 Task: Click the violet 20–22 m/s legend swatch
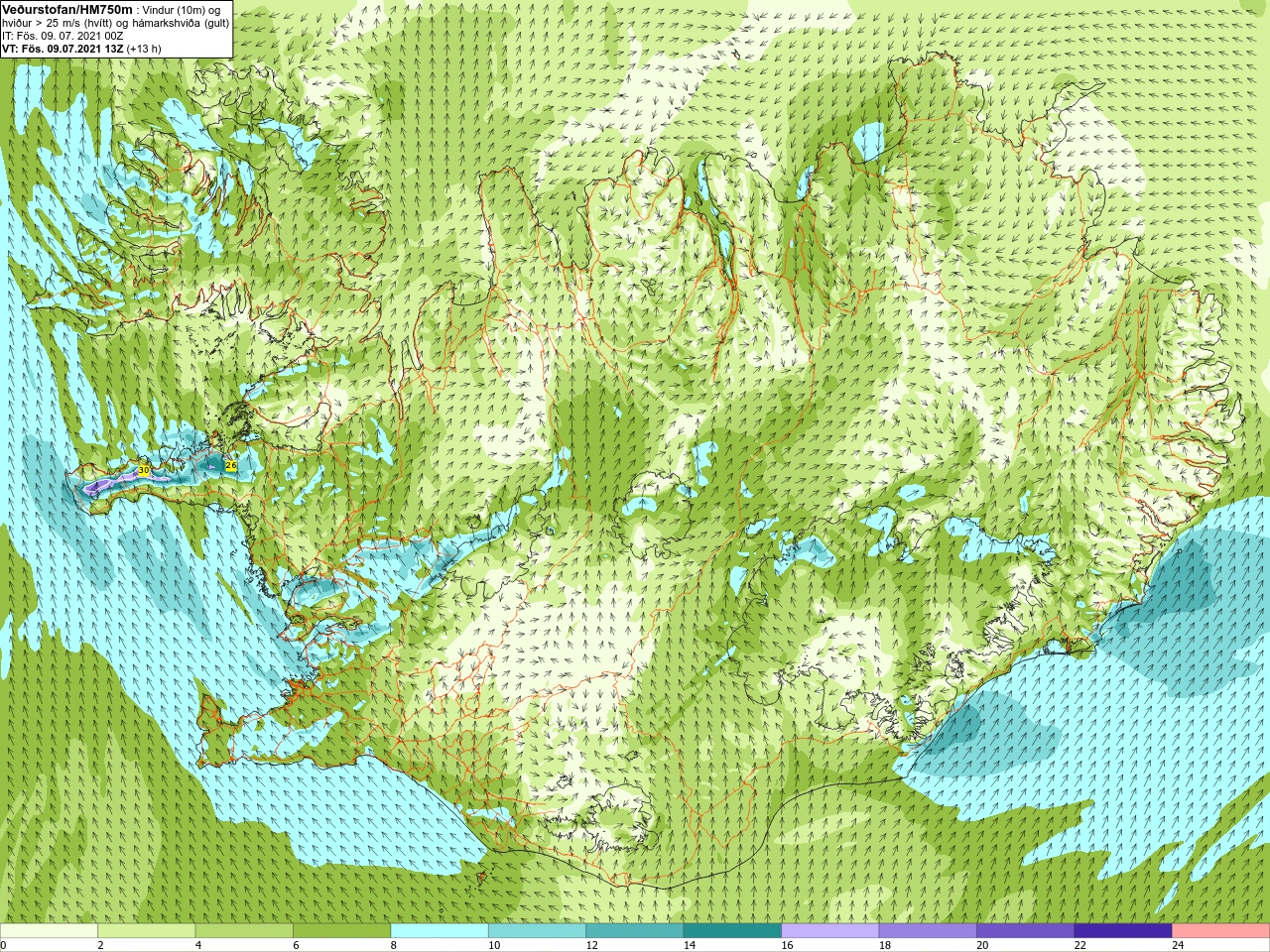(1025, 931)
